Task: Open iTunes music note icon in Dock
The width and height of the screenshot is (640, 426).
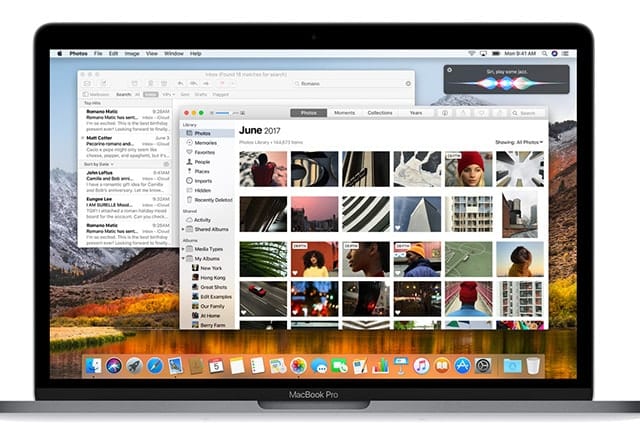Action: pos(421,366)
